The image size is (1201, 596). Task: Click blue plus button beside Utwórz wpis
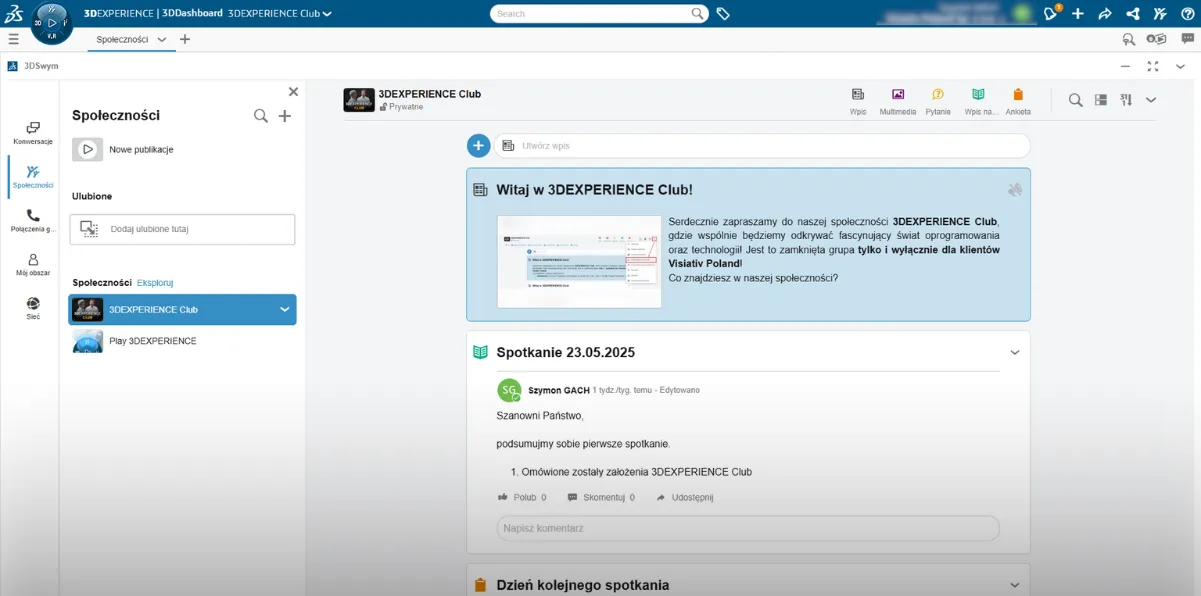coord(479,146)
